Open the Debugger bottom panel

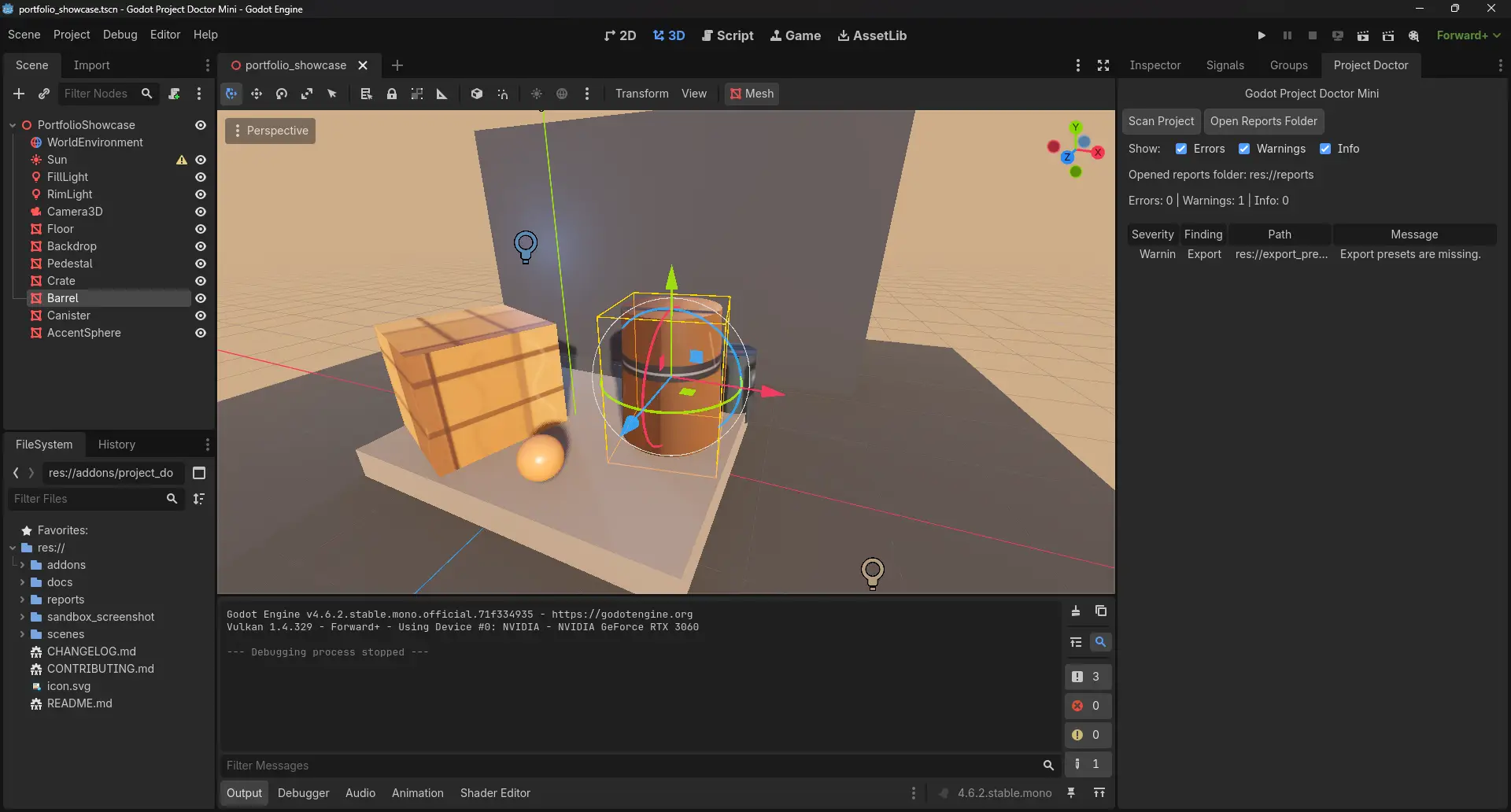click(x=303, y=793)
